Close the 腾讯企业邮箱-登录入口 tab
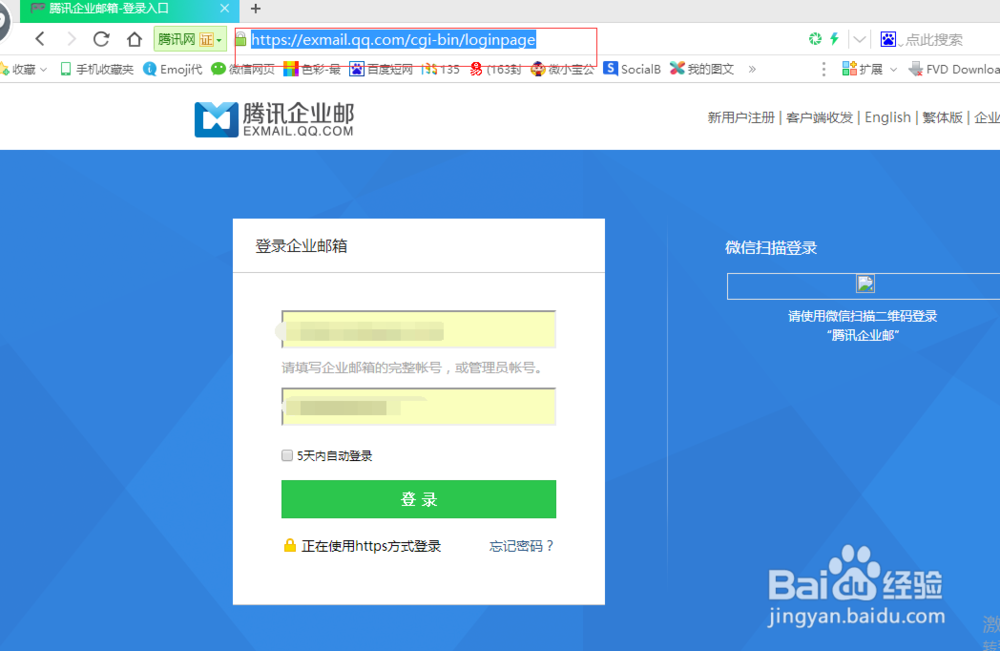 (224, 8)
